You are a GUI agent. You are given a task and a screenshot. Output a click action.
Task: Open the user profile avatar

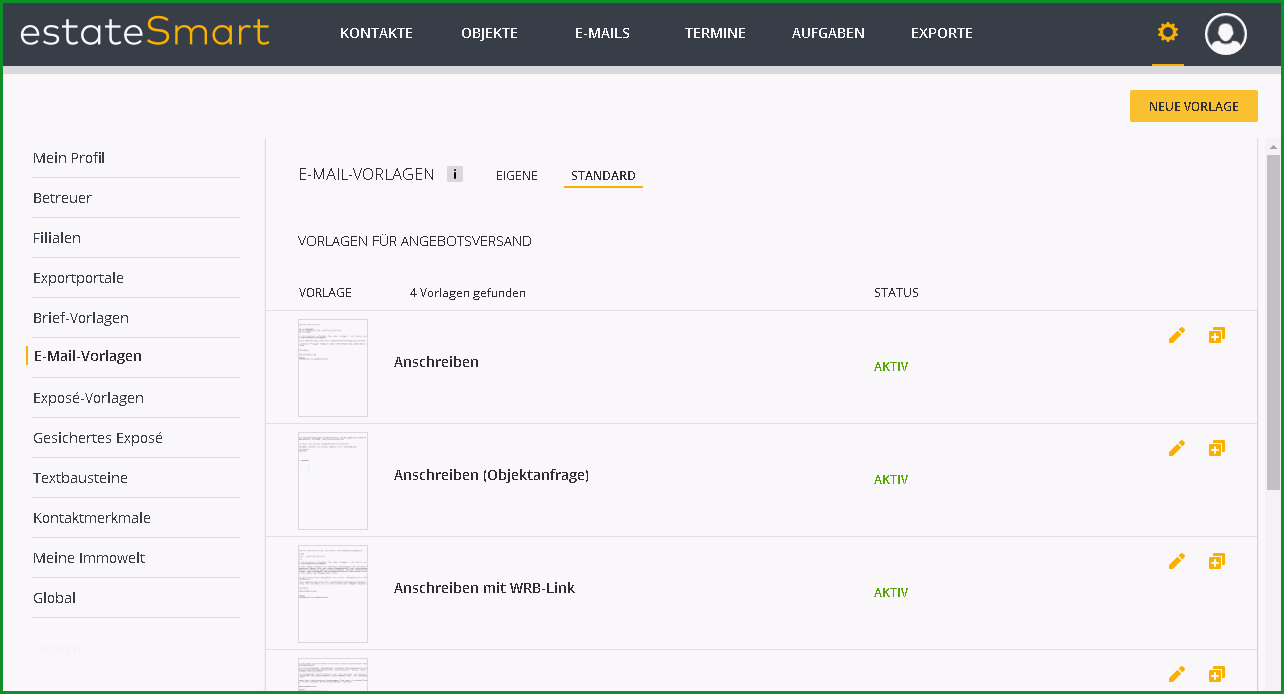[1225, 34]
